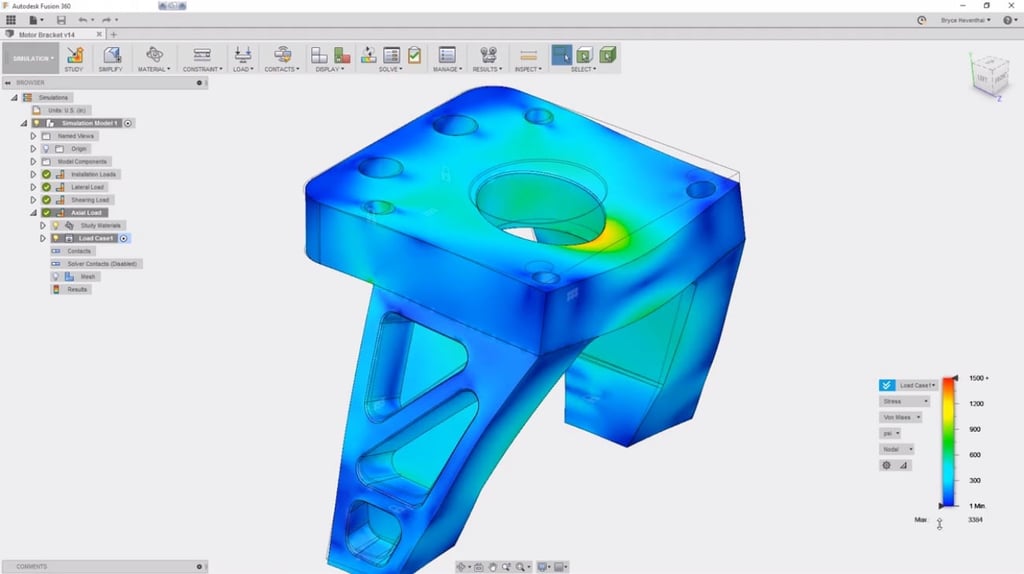Image resolution: width=1024 pixels, height=574 pixels.
Task: Open the psi units dropdown
Action: [890, 433]
